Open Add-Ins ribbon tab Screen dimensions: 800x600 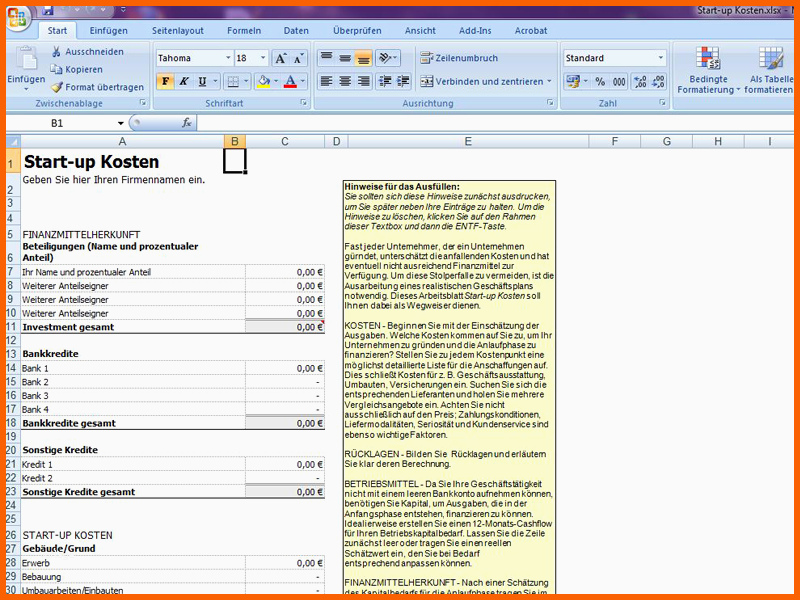(475, 31)
